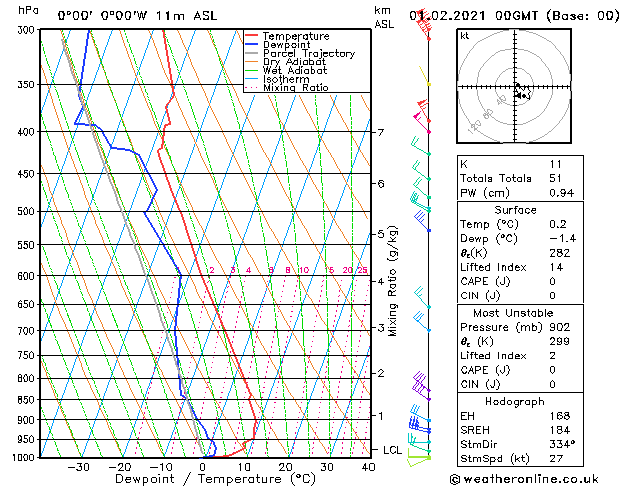The height and width of the screenshot is (486, 629).
Task: Click the "Dry Adiabat" legend entry
Action: pyautogui.click(x=294, y=62)
